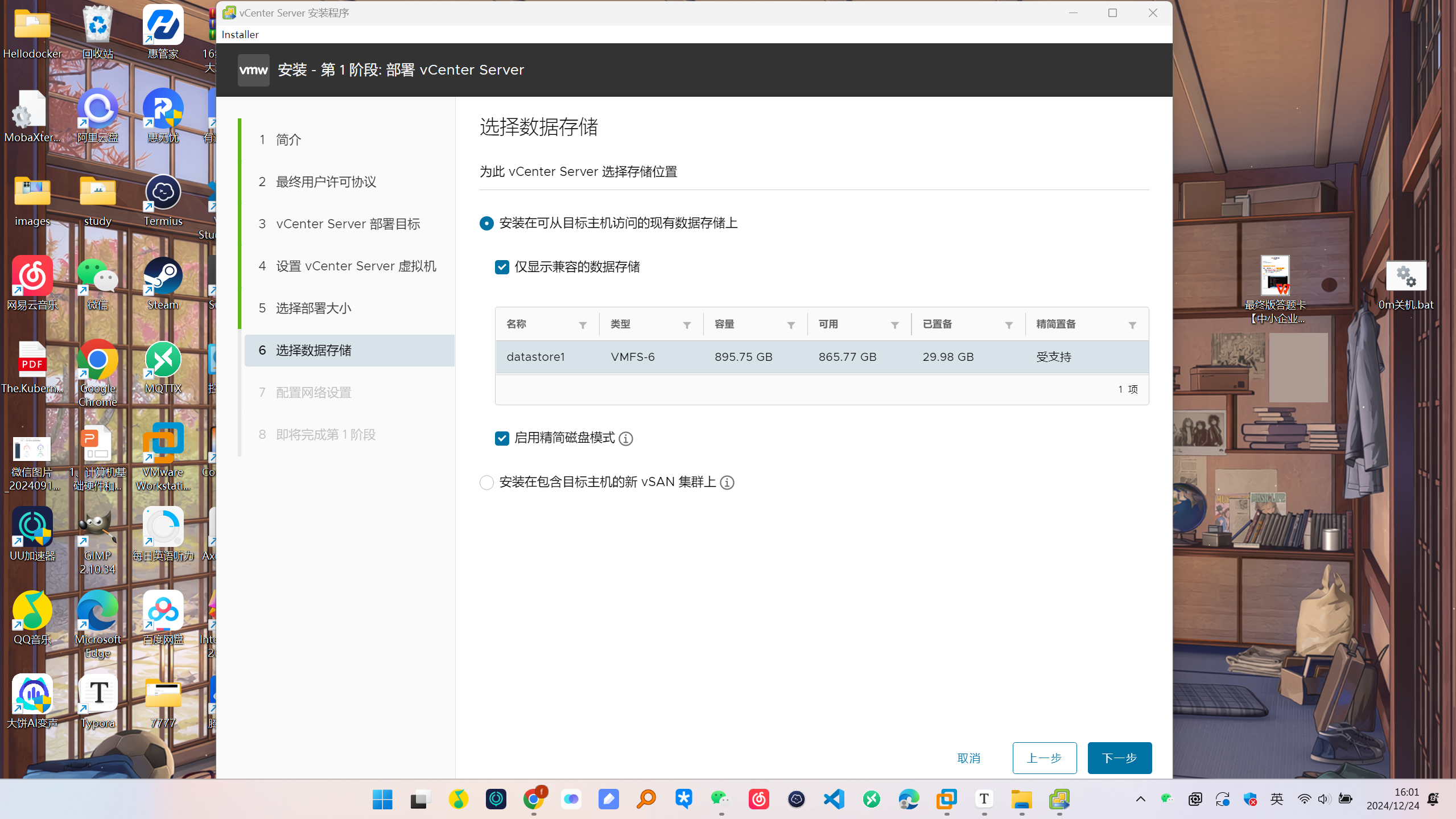Toggle 仅显示兼容的数据存储 checkbox

coord(502,267)
